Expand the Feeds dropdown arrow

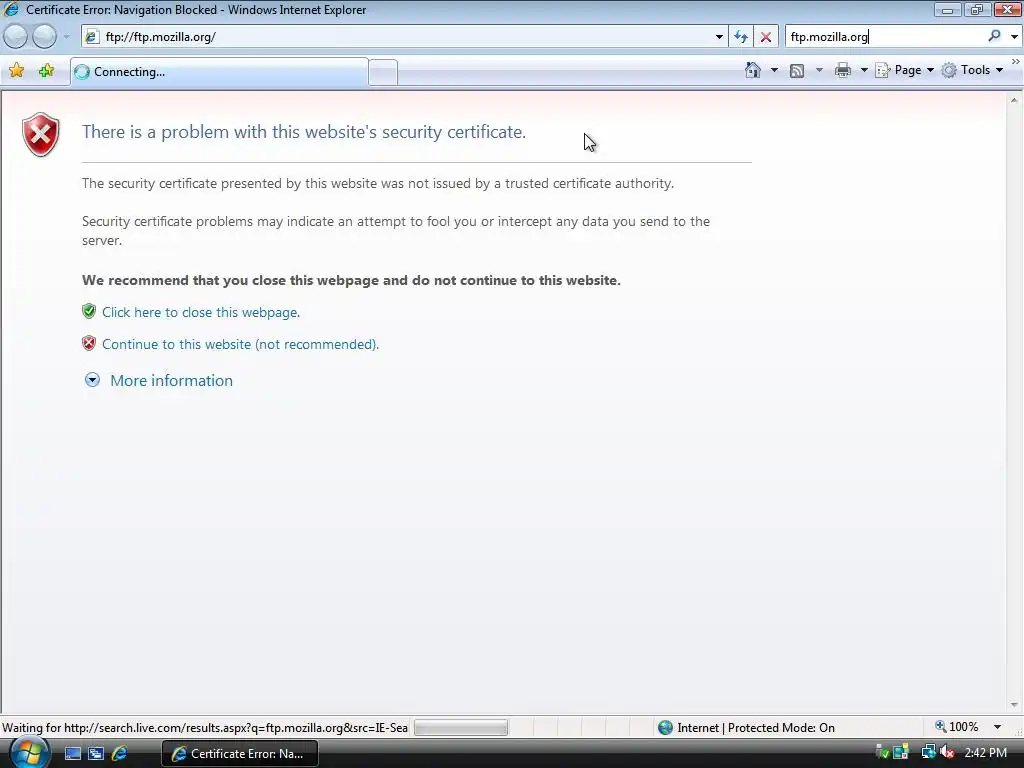click(819, 70)
